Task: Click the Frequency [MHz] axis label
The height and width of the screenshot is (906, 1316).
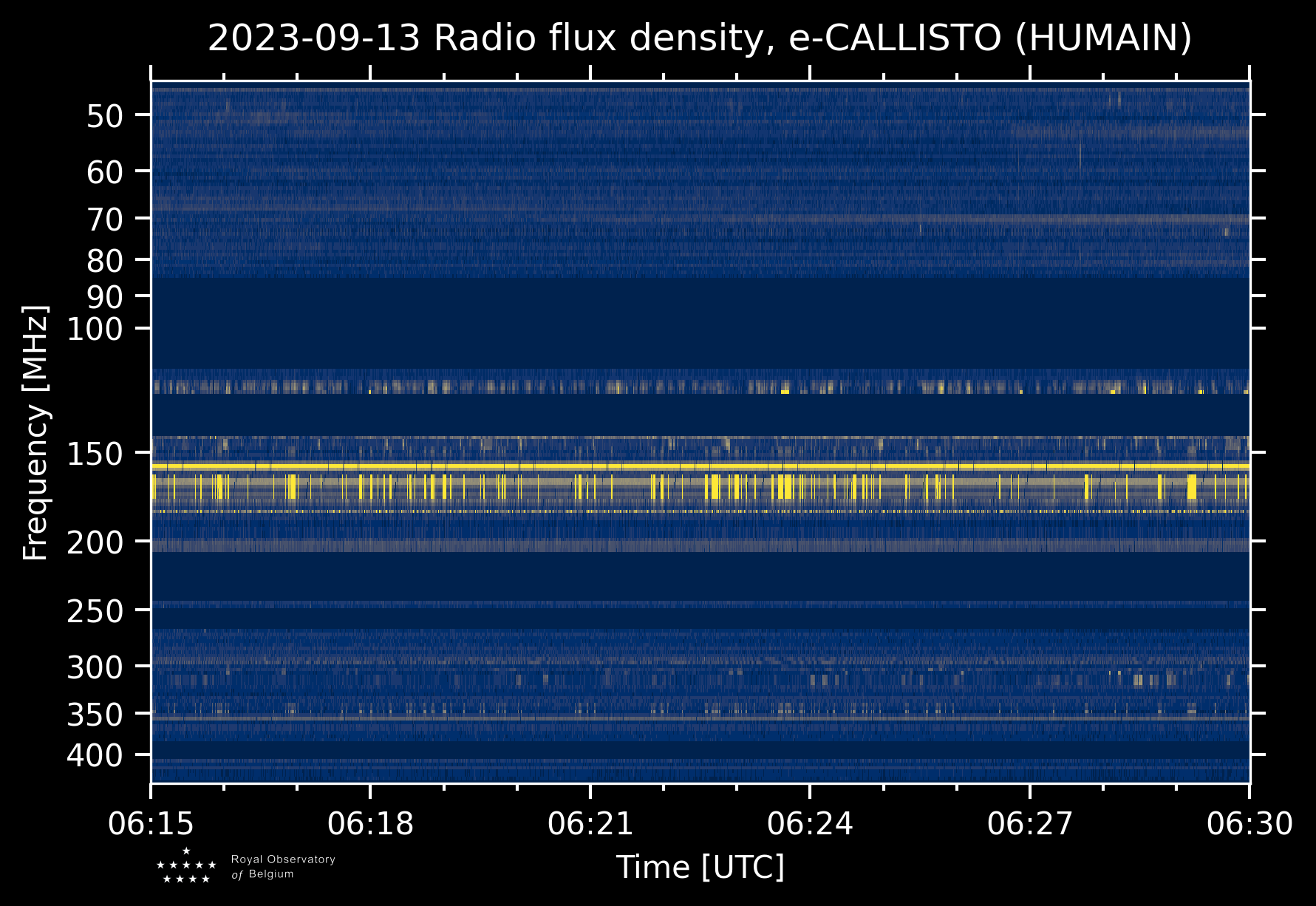Action: tap(35, 433)
